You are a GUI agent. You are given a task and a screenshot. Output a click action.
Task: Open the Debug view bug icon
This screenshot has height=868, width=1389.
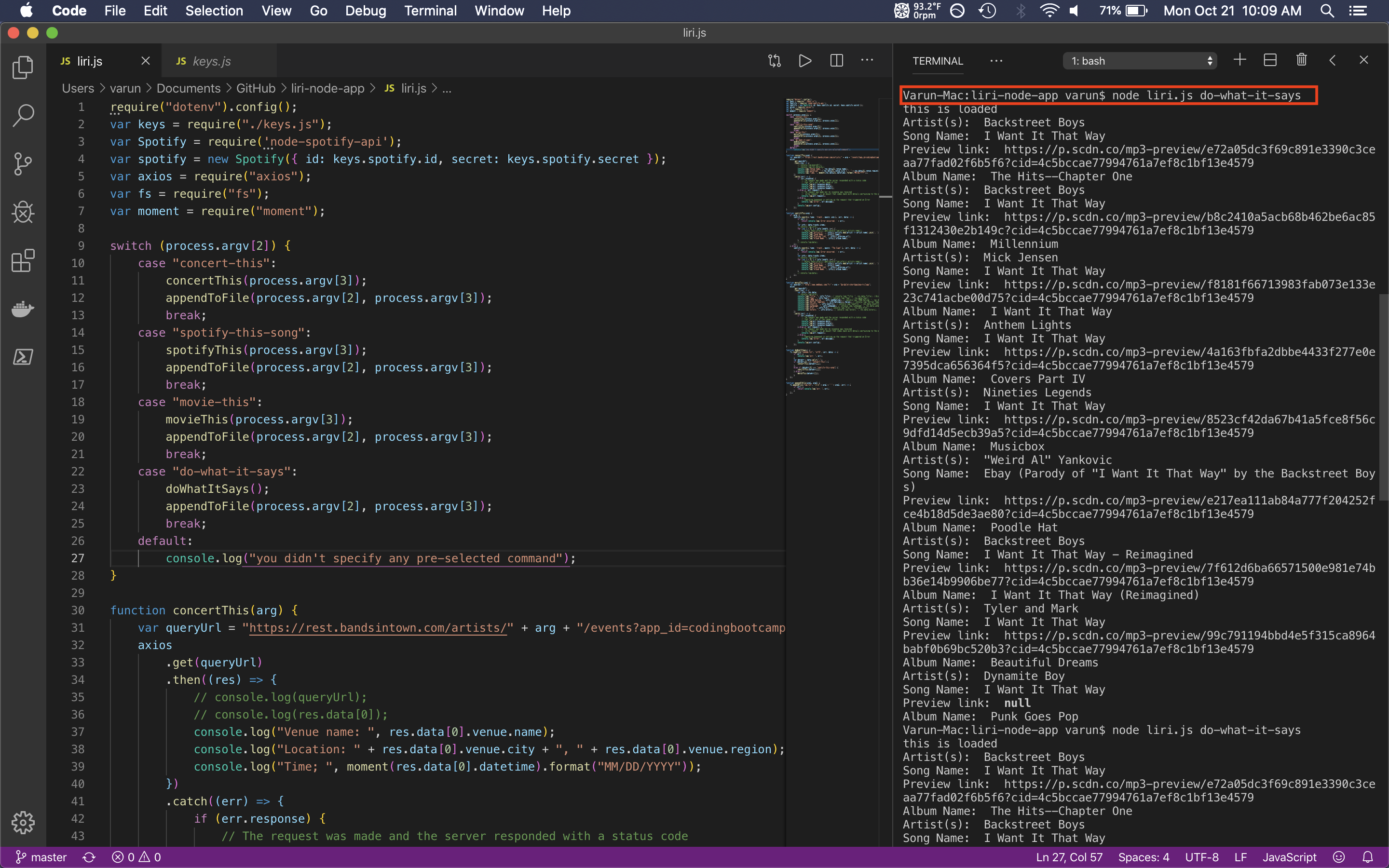[x=23, y=212]
